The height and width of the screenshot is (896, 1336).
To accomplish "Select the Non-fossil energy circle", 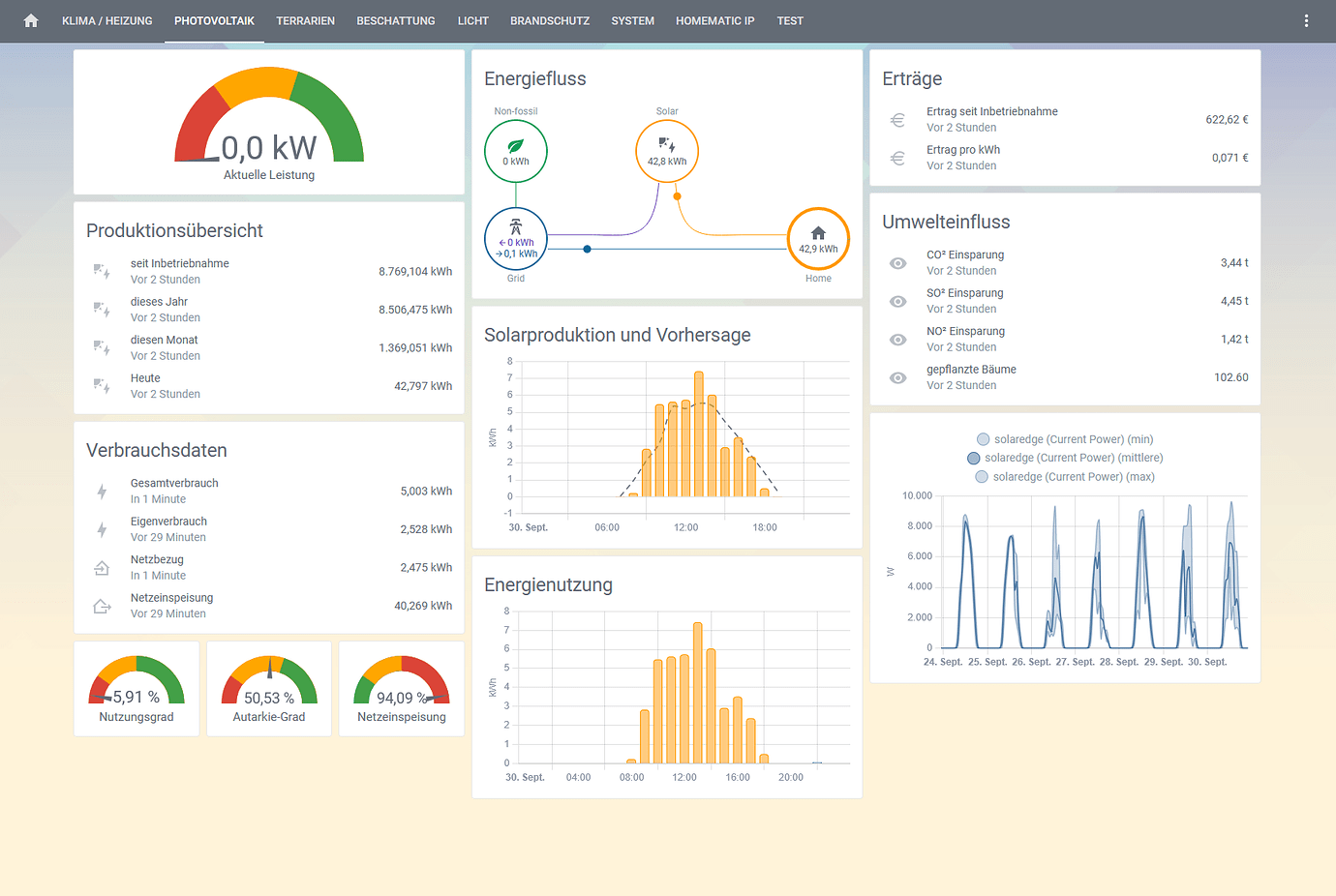I will coord(516,151).
